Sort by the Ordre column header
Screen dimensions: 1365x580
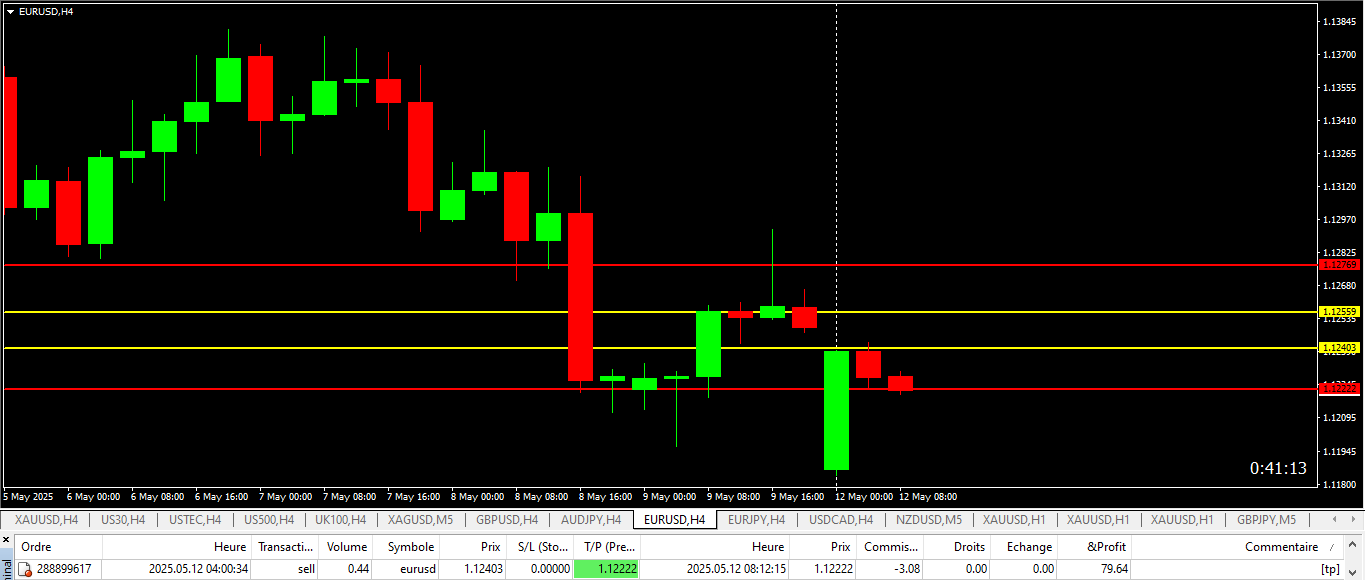point(58,547)
